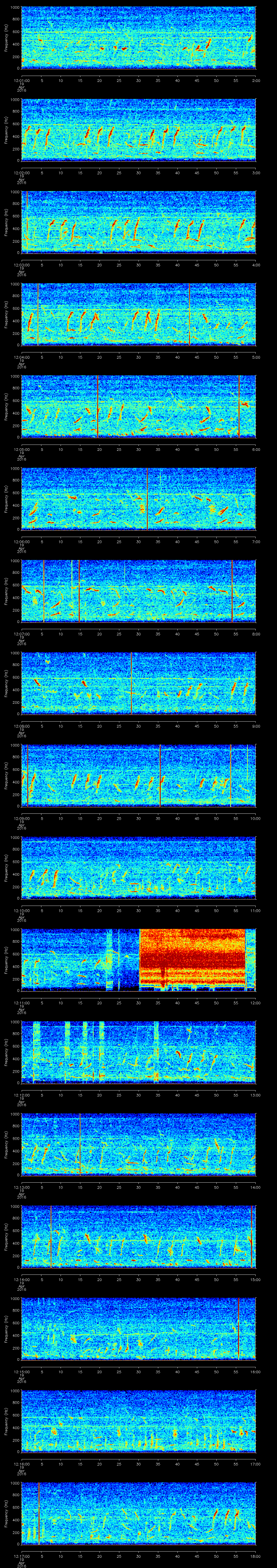Click the '15:00' end time label
Image resolution: width=277 pixels, height=1568 pixels.
click(x=256, y=1279)
